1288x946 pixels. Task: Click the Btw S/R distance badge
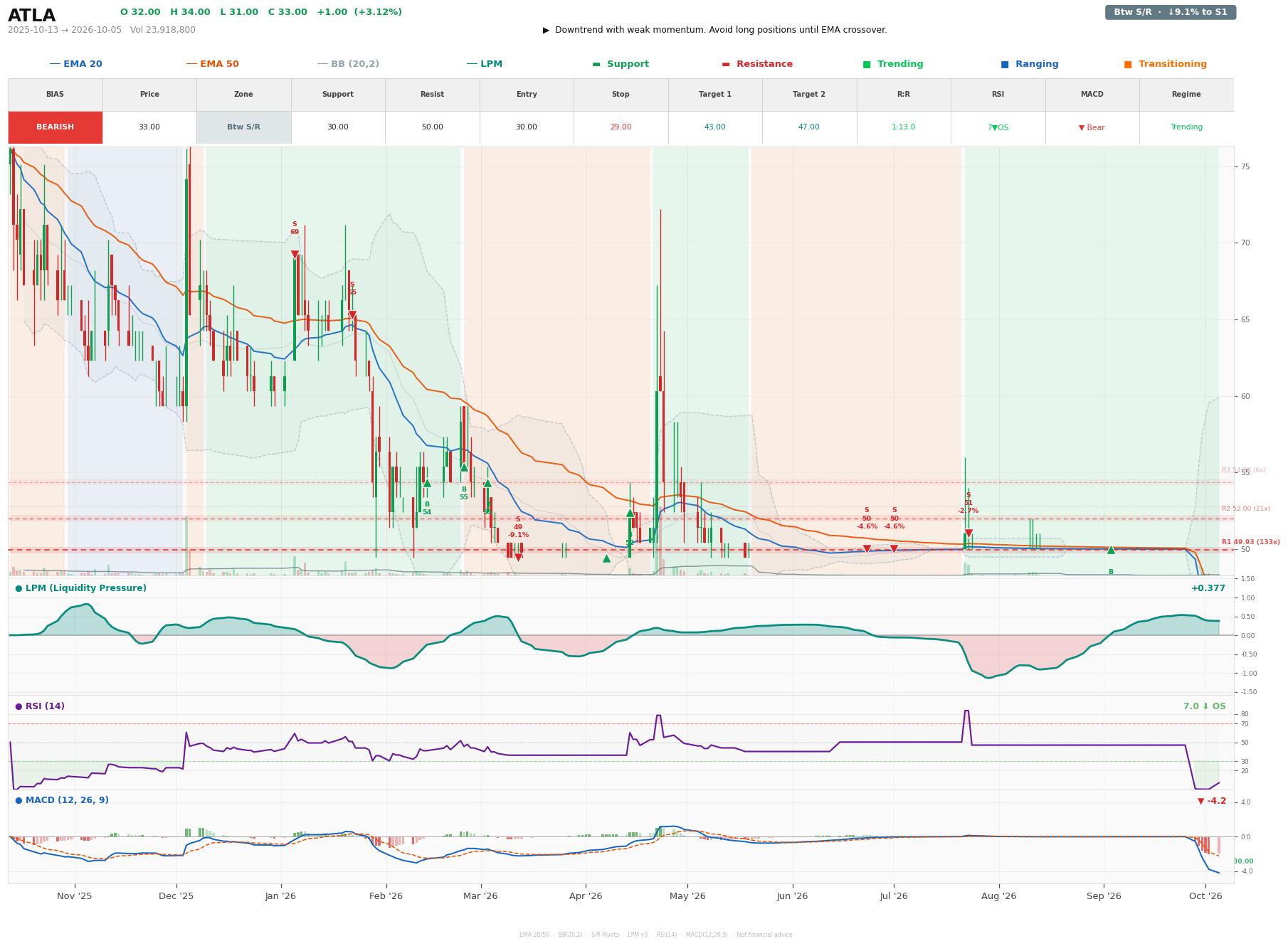(x=1170, y=12)
